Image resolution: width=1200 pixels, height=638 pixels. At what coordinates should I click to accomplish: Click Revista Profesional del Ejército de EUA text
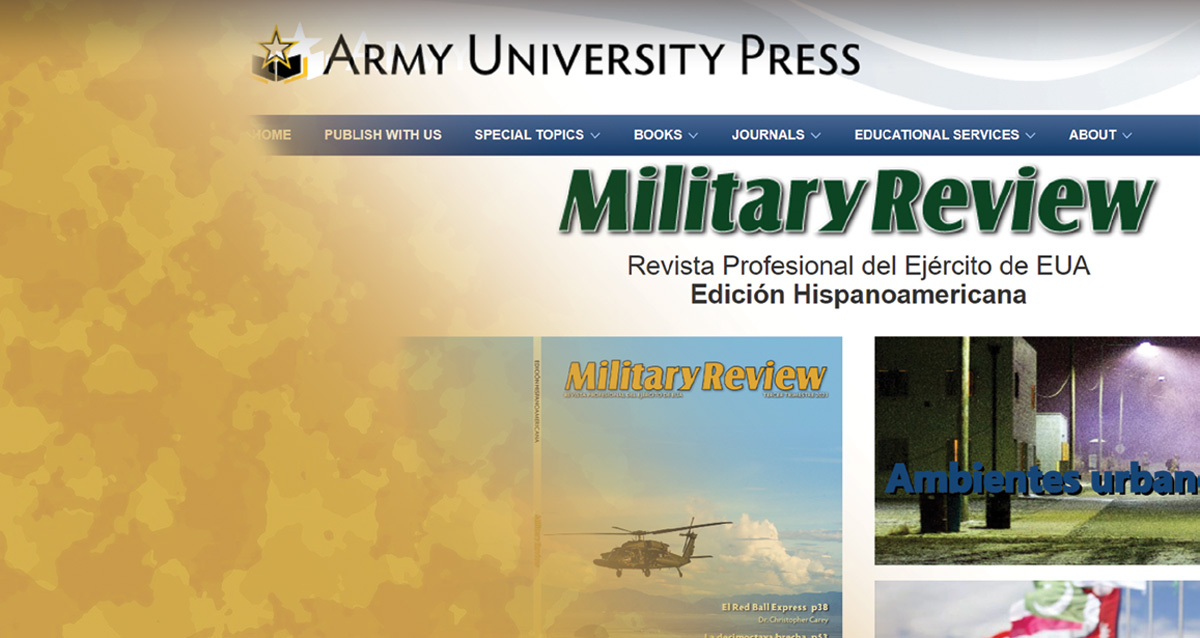[x=858, y=267]
